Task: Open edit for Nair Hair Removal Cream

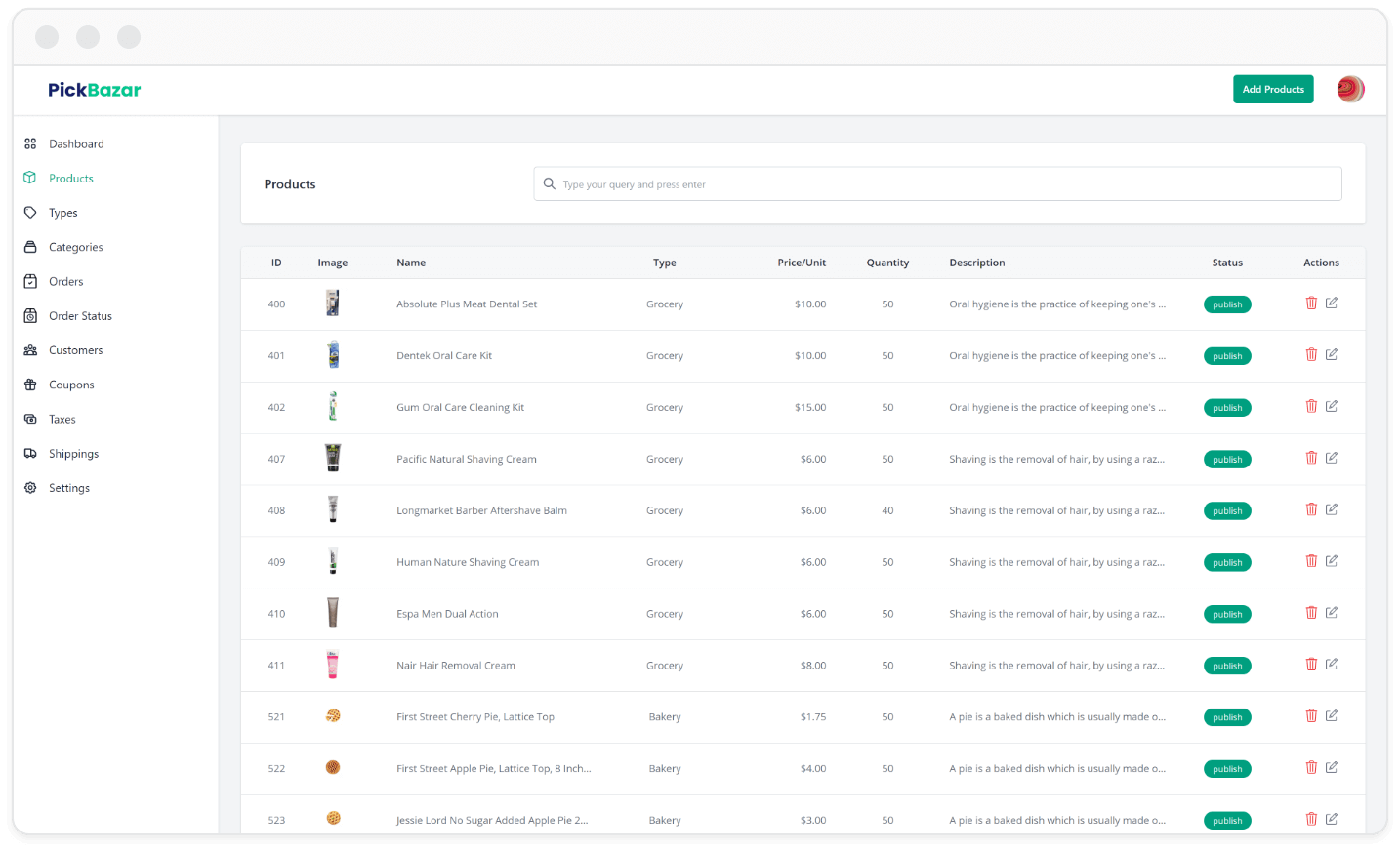Action: coord(1332,665)
